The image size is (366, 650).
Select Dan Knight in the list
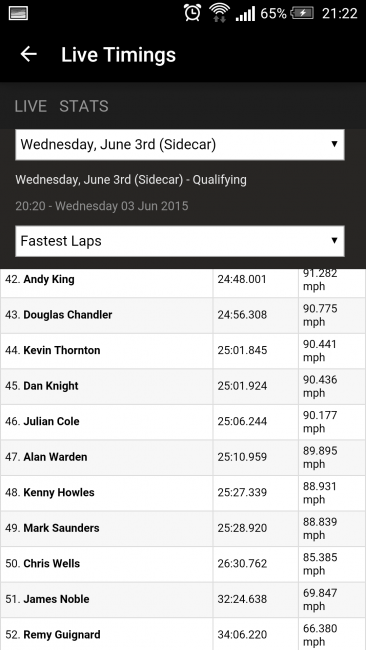coord(51,386)
